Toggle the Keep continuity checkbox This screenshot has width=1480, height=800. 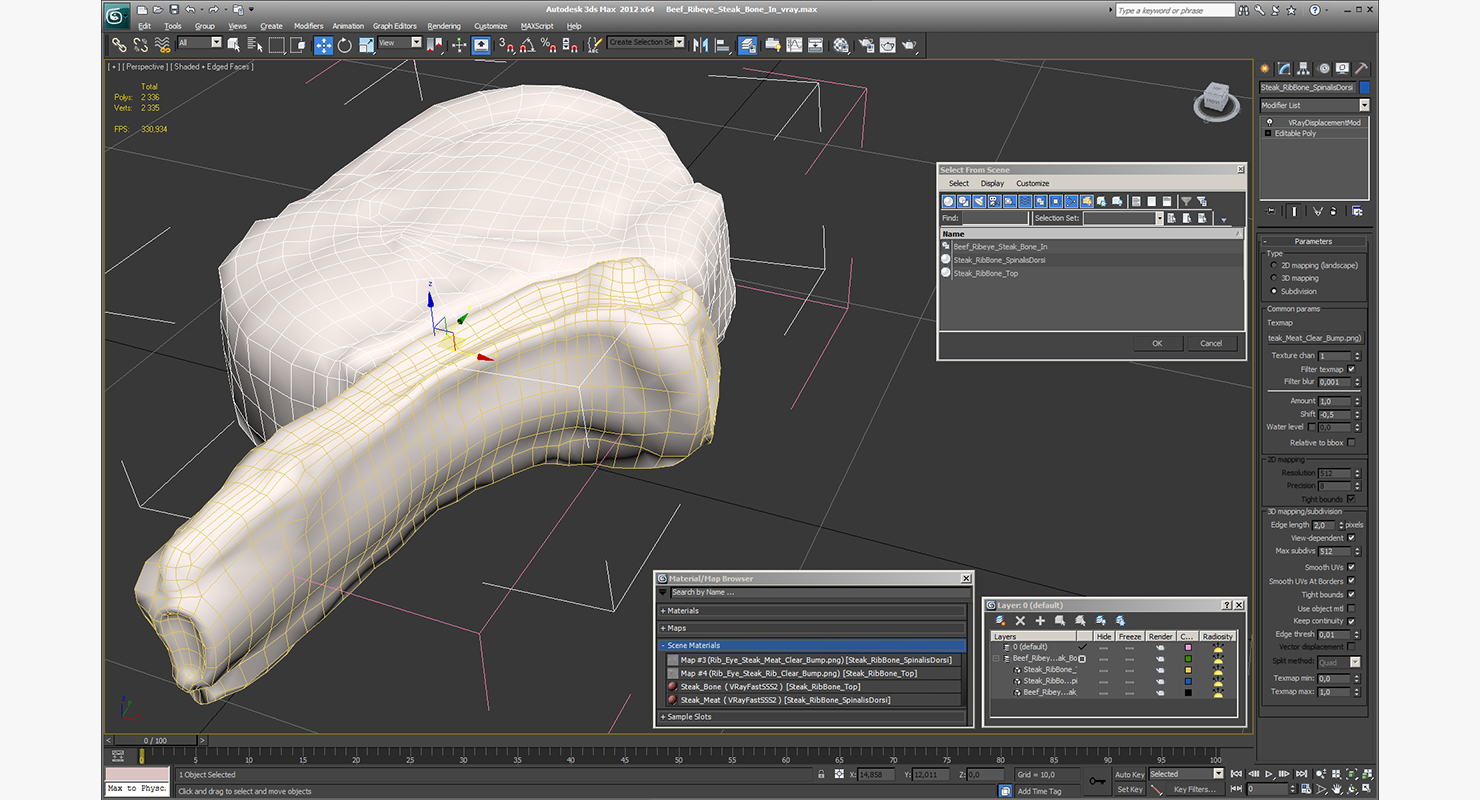point(1351,621)
